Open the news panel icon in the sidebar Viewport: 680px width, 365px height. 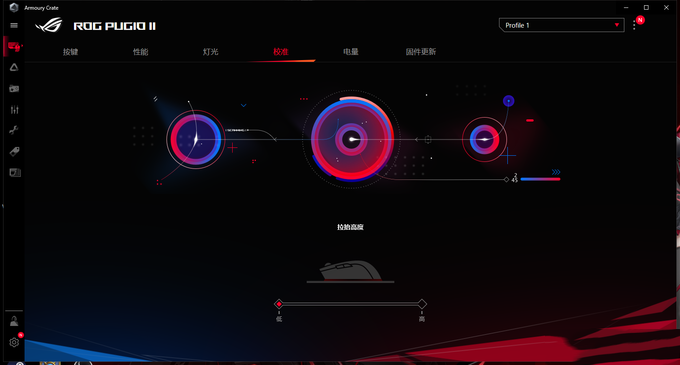[15, 173]
